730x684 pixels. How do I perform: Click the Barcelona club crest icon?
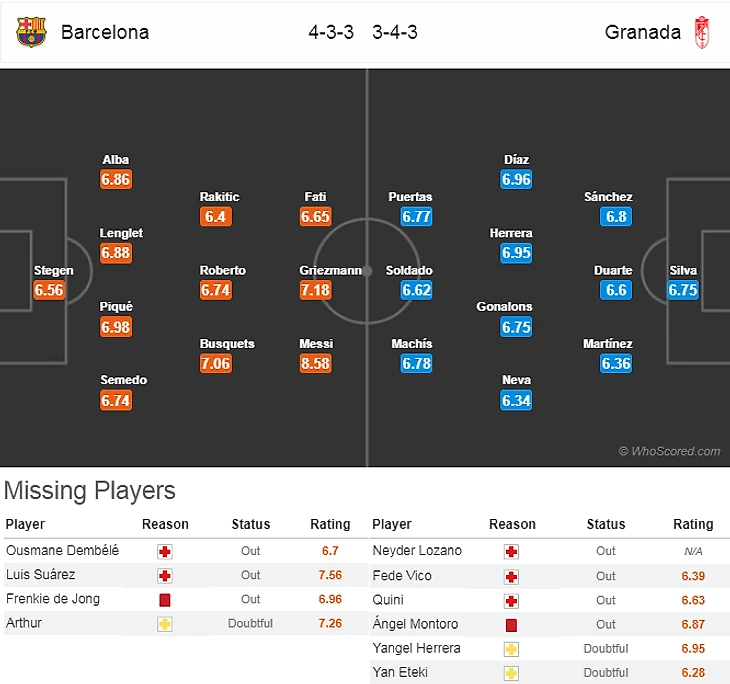pos(31,32)
